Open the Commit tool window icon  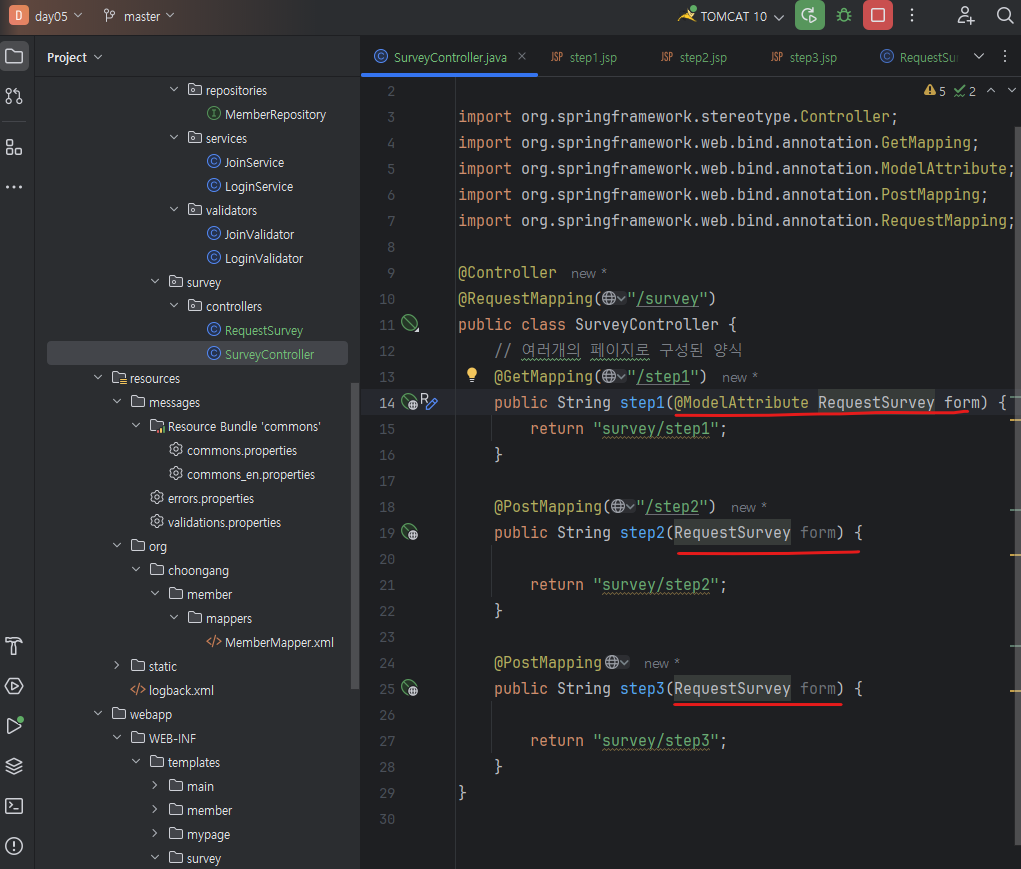14,96
